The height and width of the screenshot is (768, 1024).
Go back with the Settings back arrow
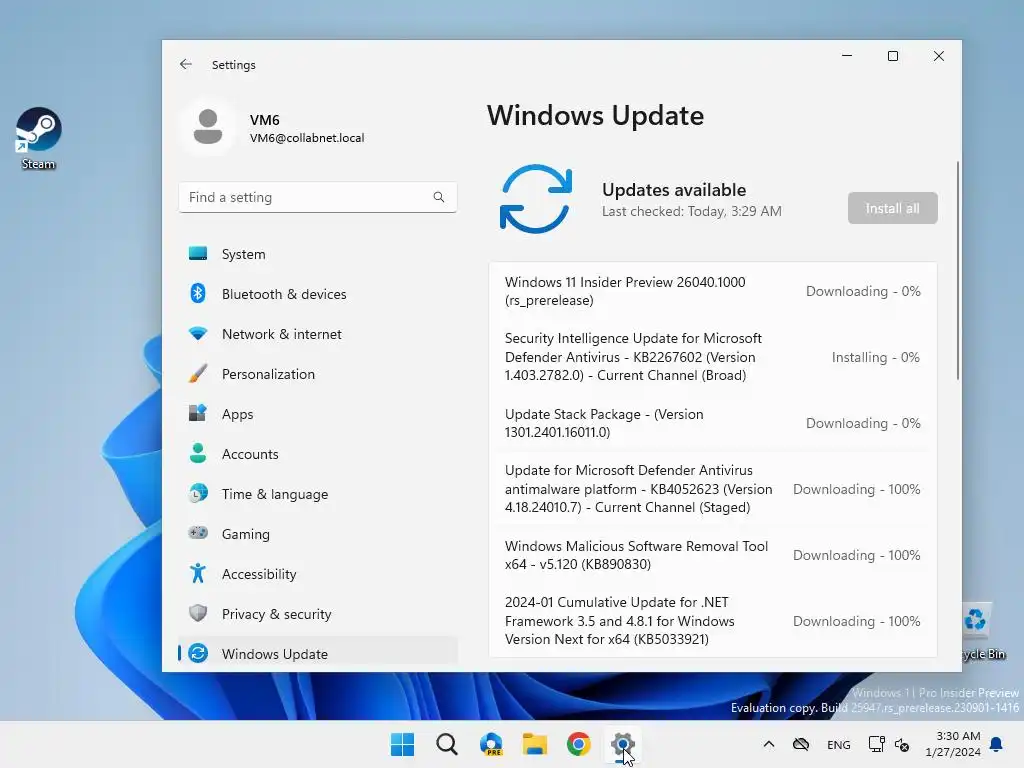click(x=185, y=64)
